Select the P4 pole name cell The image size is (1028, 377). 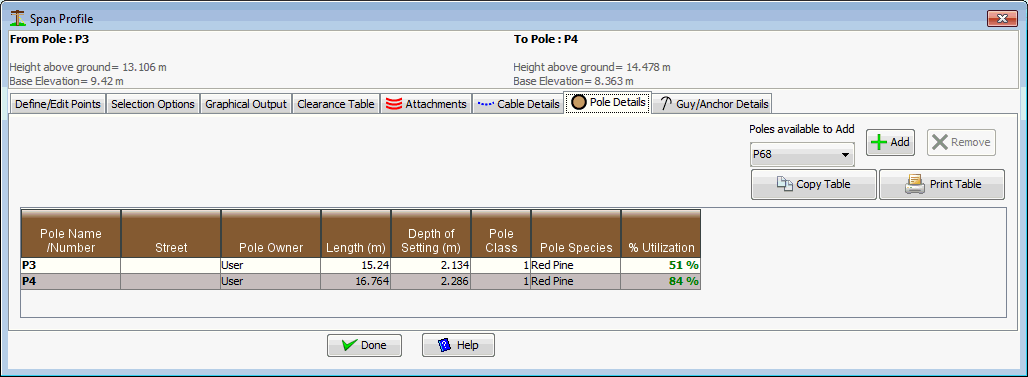click(x=71, y=281)
